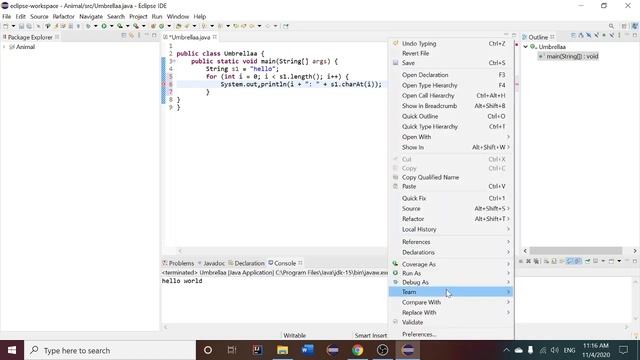Open Word from the taskbar
640x360 pixels.
(x=307, y=350)
